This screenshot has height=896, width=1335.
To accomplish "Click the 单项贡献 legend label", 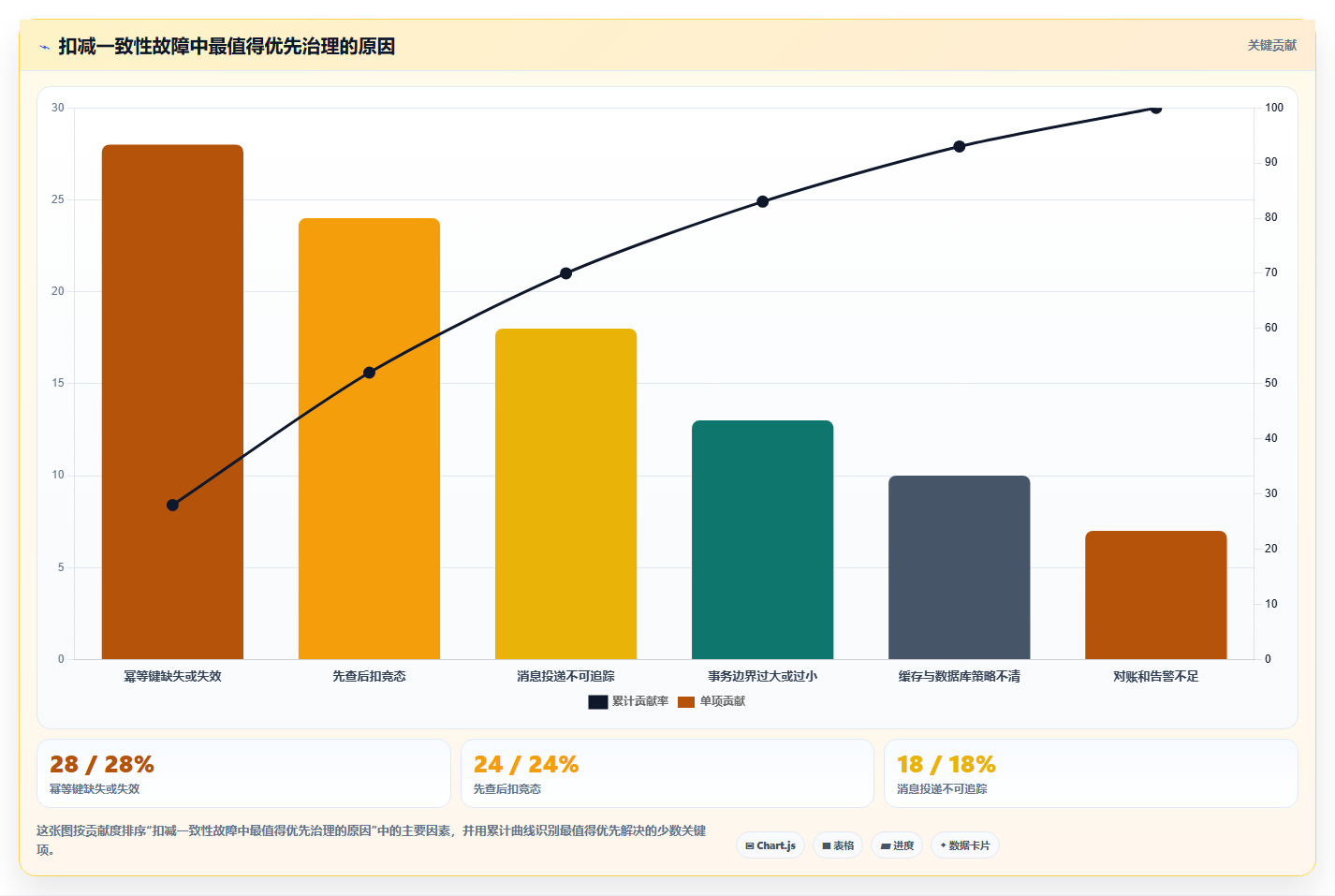I will coord(722,701).
